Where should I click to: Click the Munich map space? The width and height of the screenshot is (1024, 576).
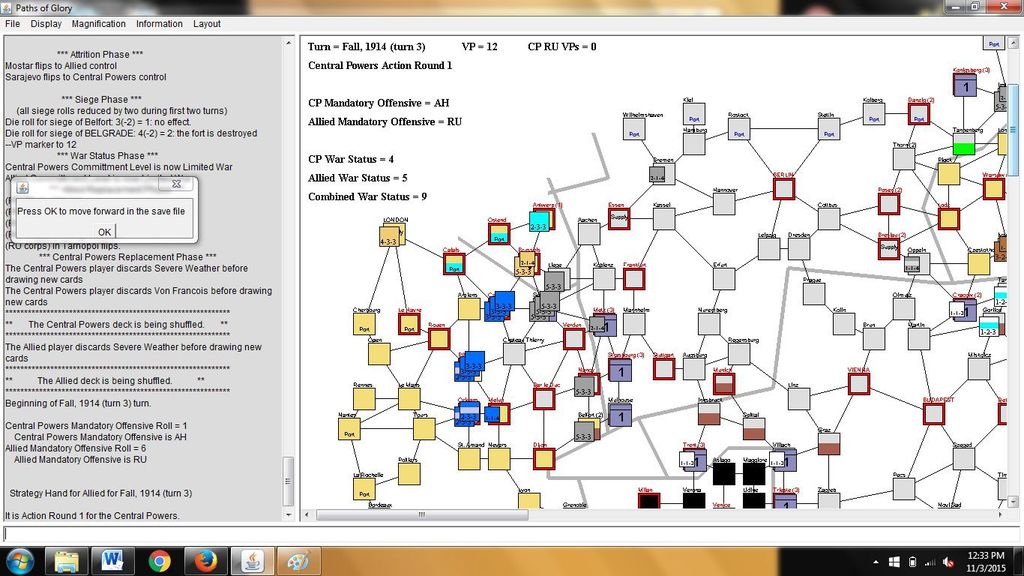coord(724,384)
